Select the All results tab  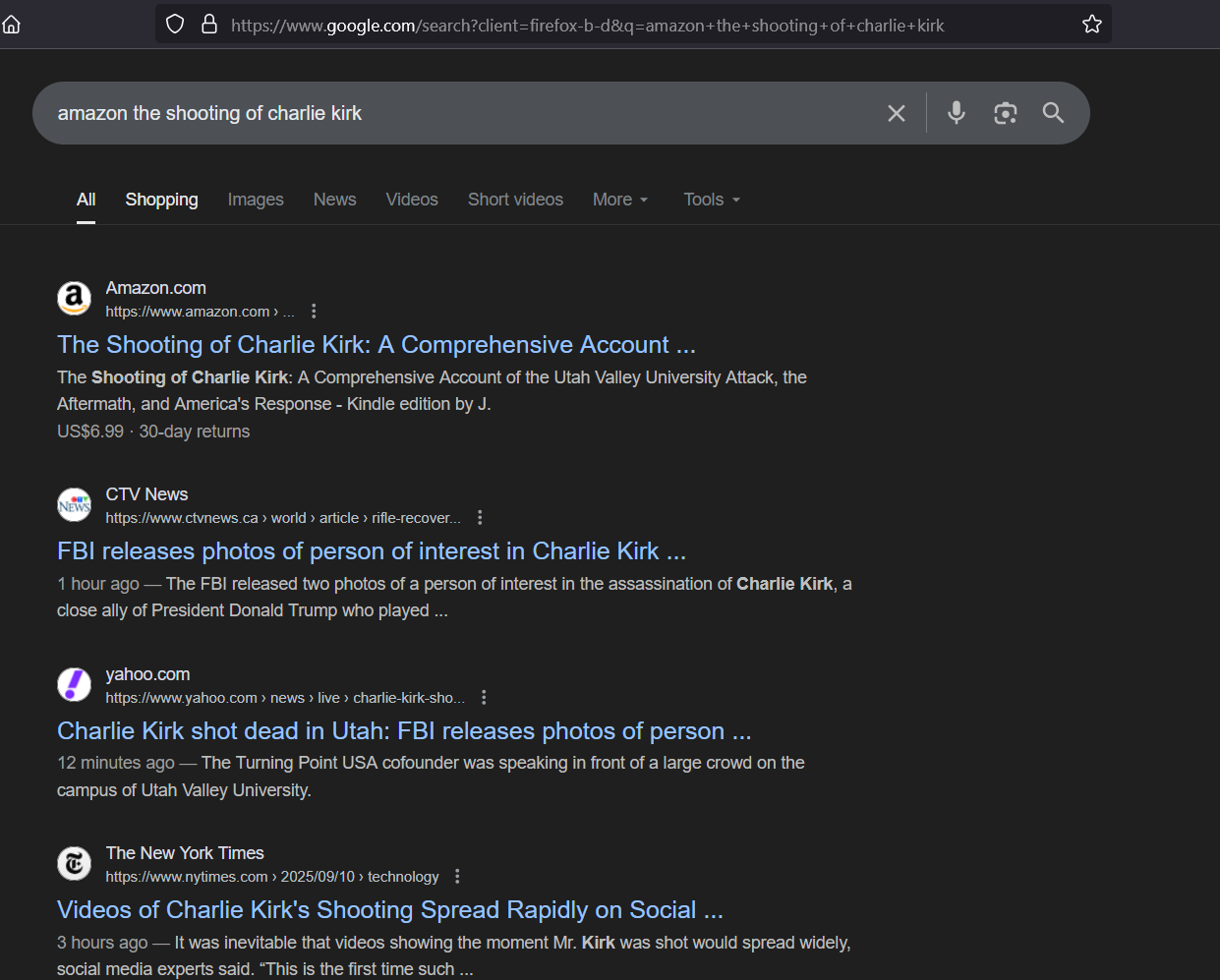click(87, 200)
